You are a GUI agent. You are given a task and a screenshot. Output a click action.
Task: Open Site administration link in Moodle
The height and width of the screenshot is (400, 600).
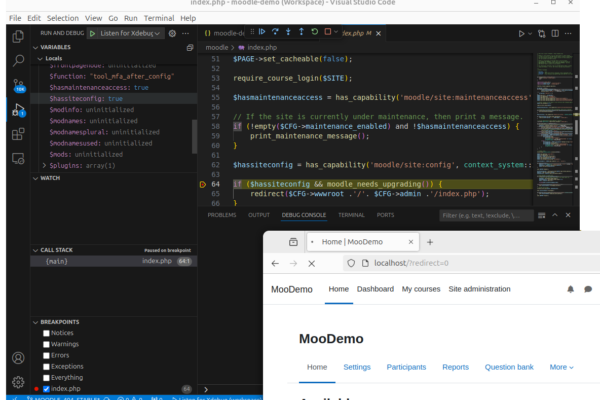click(x=479, y=289)
